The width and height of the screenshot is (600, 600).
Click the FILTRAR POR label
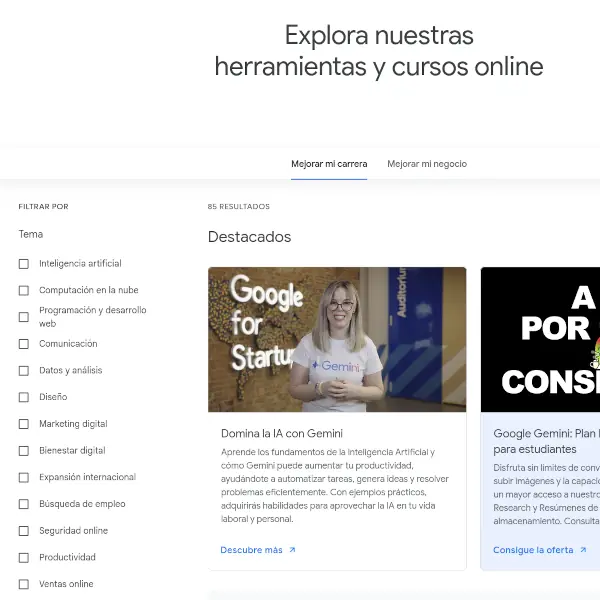pyautogui.click(x=43, y=207)
